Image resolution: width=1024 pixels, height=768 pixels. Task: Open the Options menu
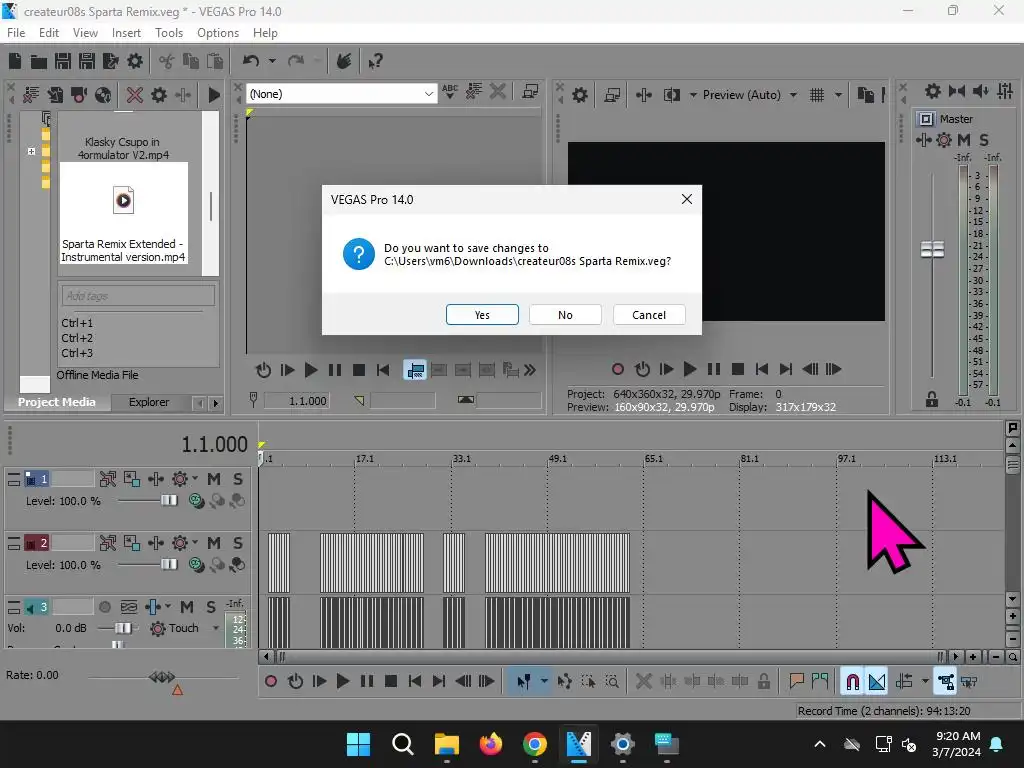(x=217, y=33)
